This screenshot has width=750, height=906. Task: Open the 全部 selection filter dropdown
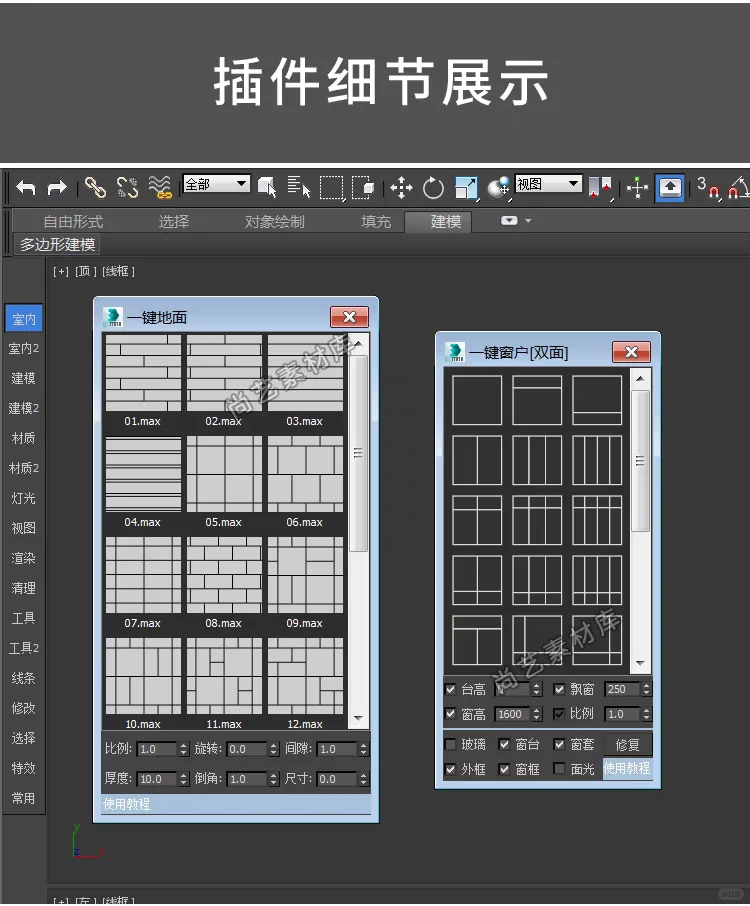click(x=216, y=184)
